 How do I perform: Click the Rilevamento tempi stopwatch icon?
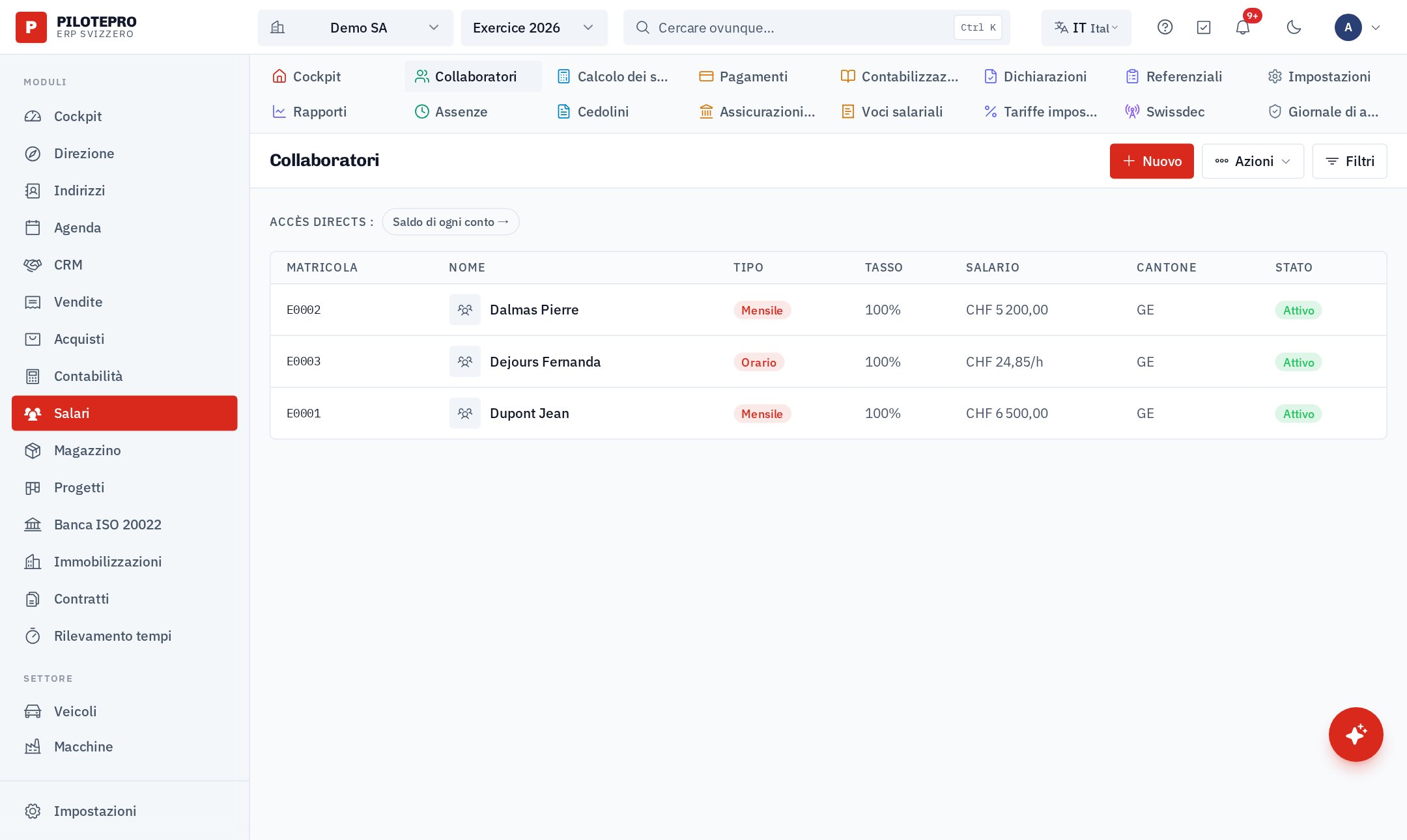33,636
